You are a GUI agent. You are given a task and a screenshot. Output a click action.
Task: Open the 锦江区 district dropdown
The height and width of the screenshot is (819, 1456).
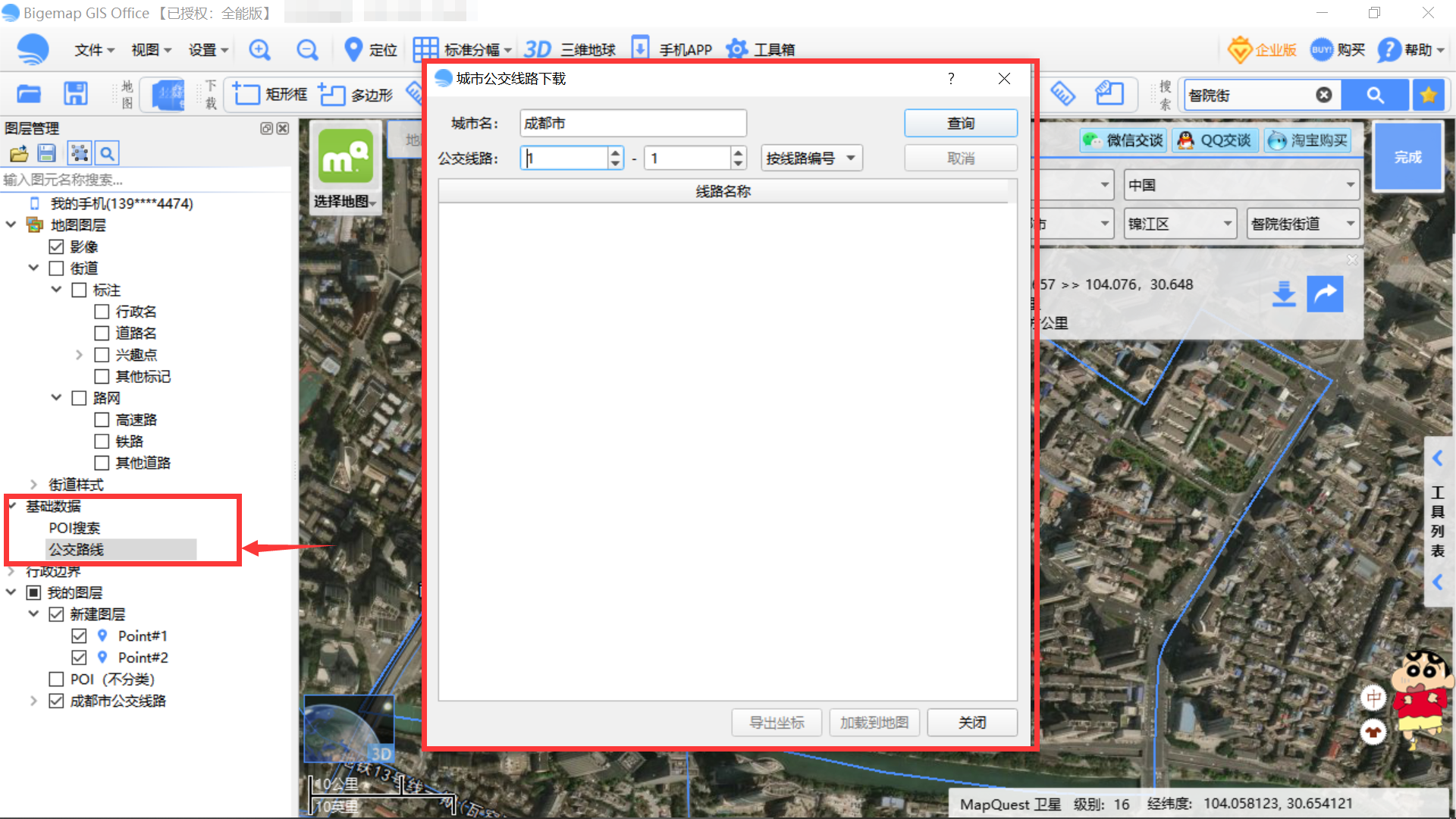[1179, 224]
